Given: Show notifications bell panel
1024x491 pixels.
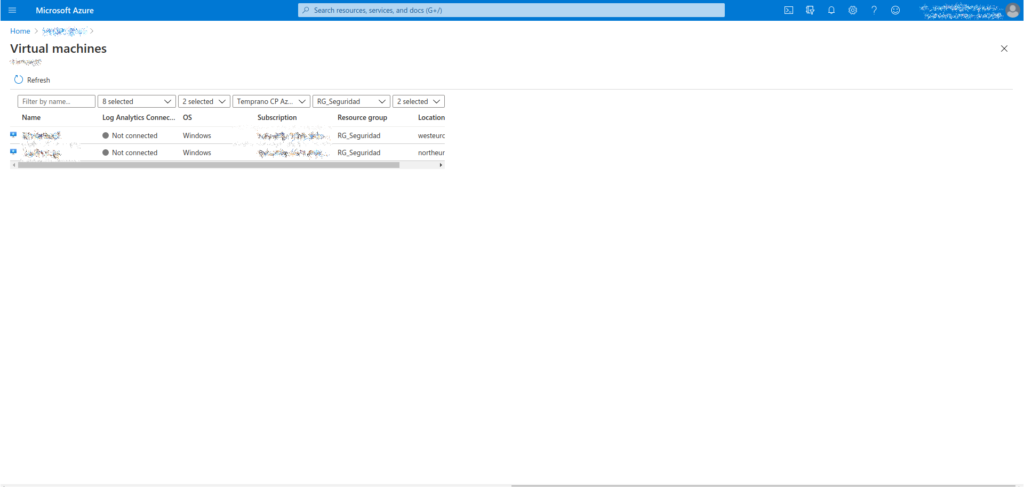Looking at the screenshot, I should 831,10.
